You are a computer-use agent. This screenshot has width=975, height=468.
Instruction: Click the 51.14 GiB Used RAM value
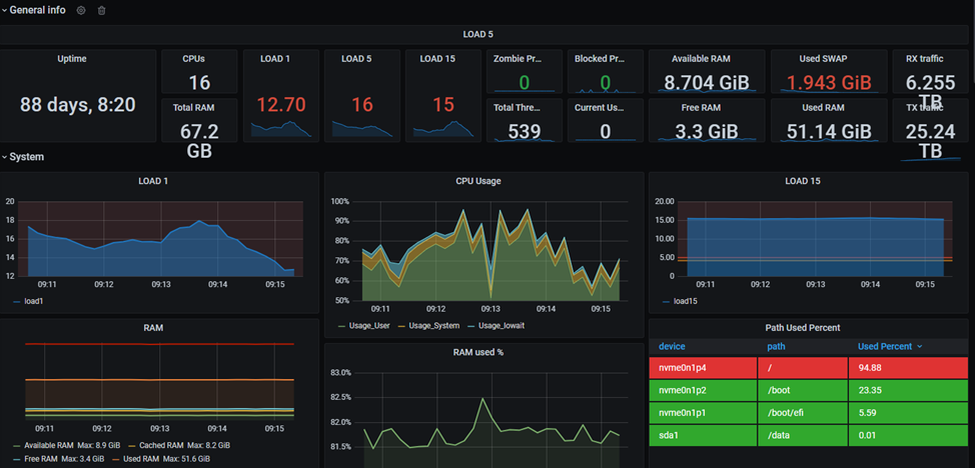829,131
